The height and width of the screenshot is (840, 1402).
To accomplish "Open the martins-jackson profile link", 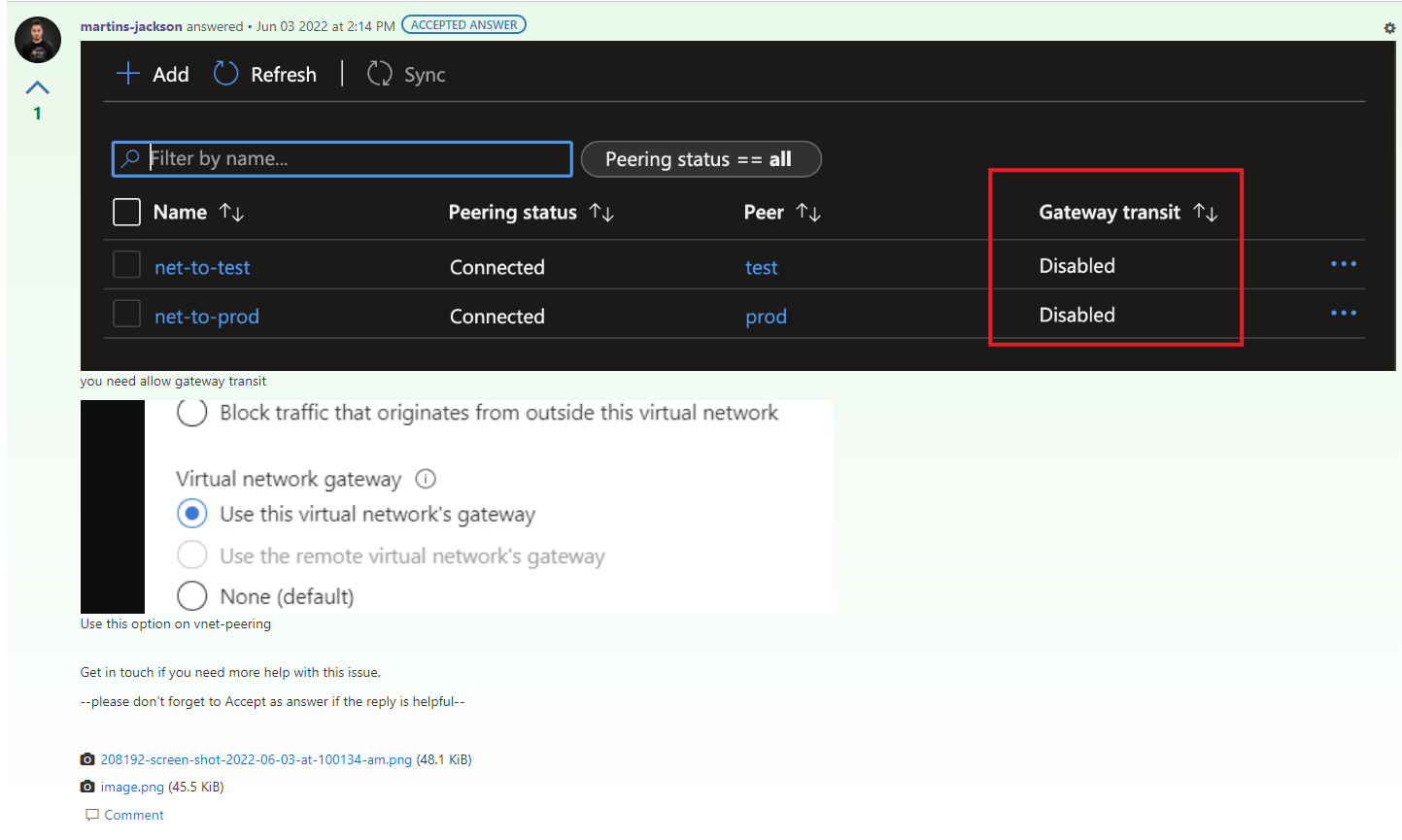I will click(130, 26).
